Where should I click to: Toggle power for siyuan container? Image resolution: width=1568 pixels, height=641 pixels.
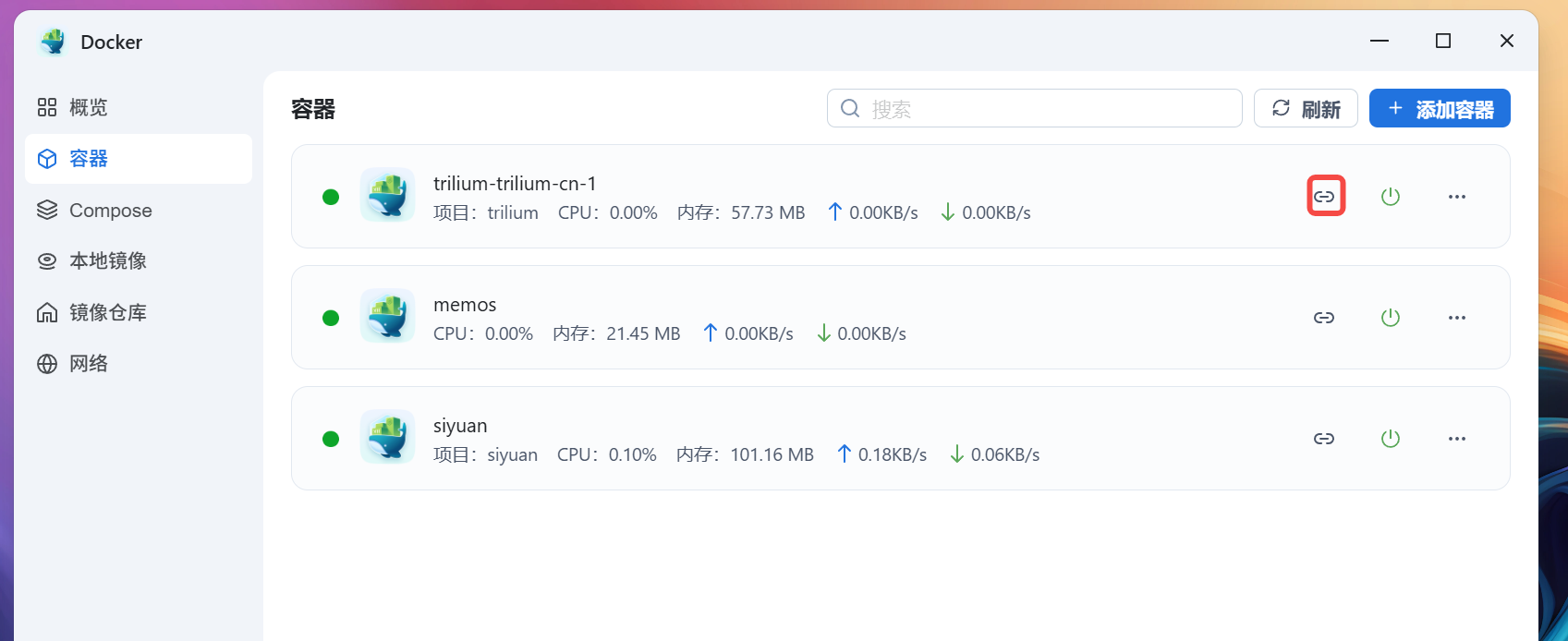[1391, 439]
